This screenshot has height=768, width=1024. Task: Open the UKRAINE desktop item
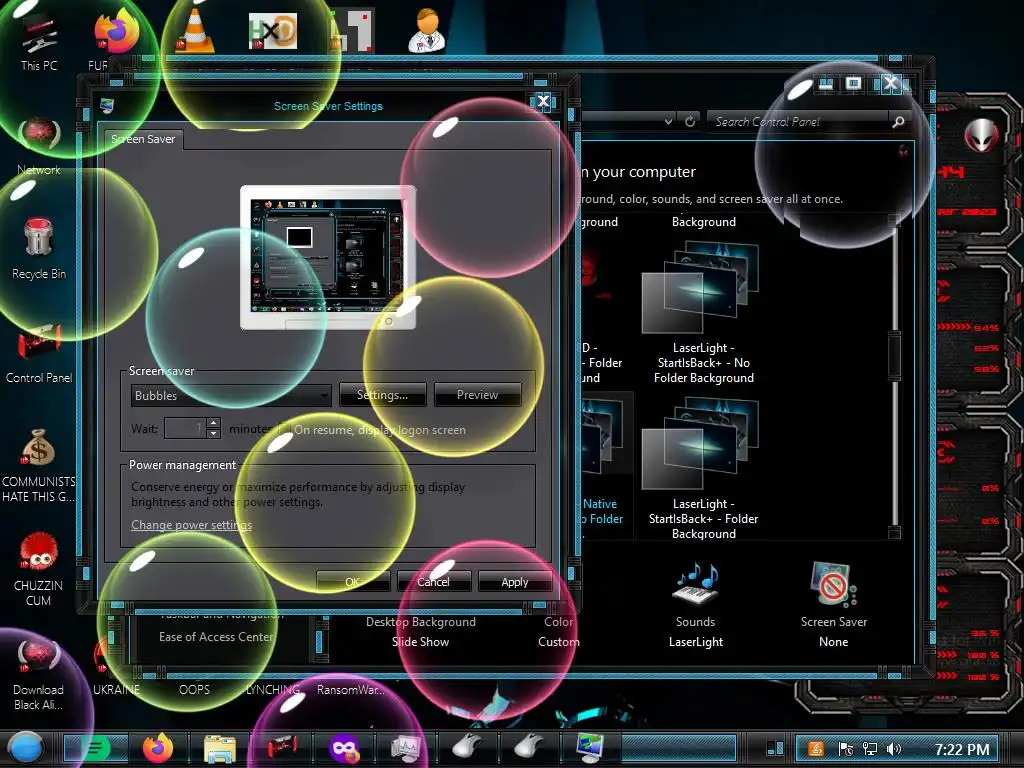(116, 690)
